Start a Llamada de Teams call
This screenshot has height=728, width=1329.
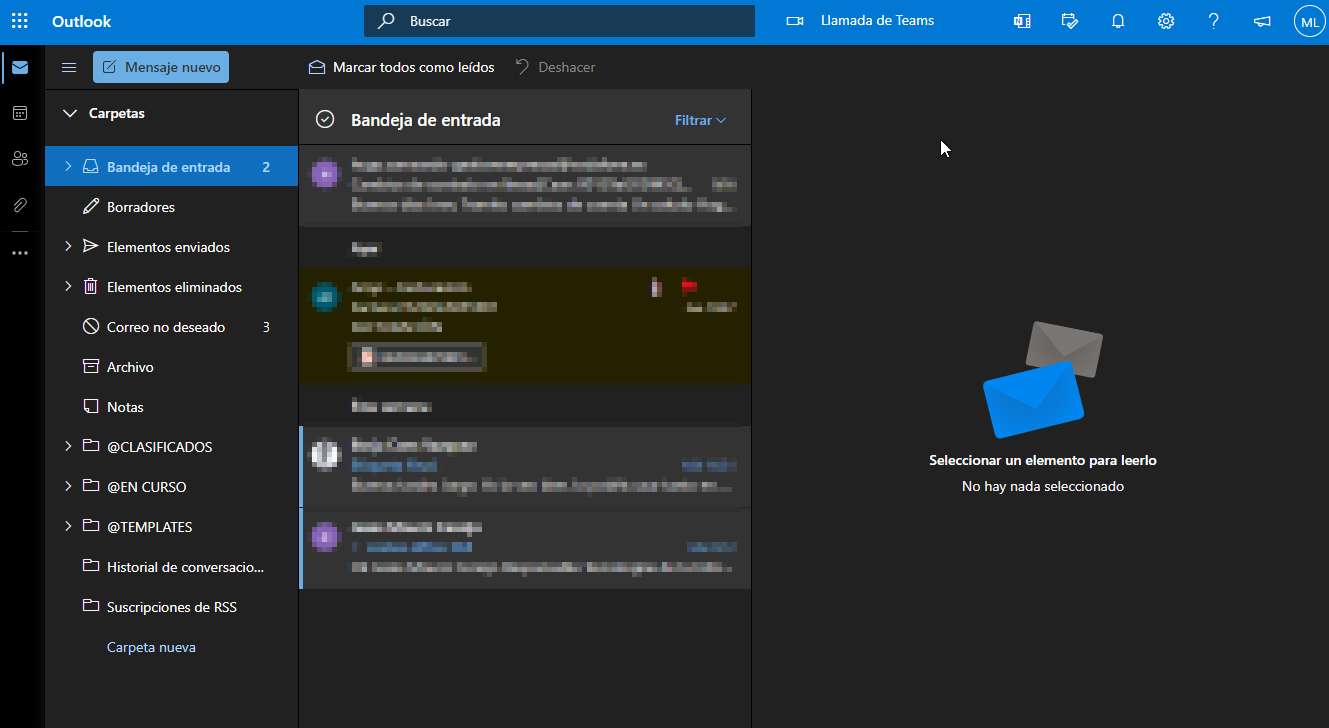[861, 21]
